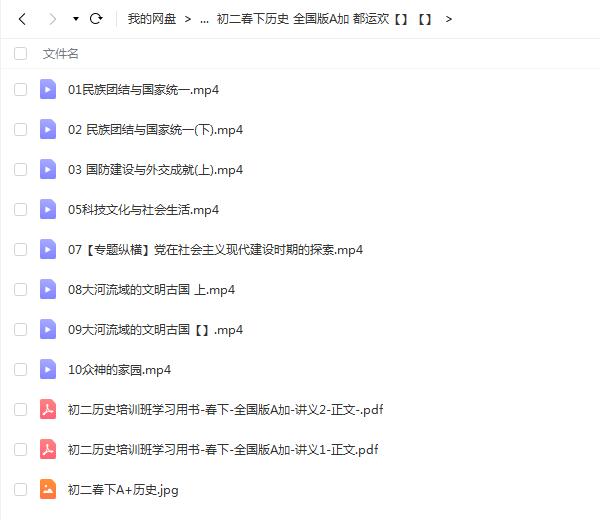The image size is (600, 520).
Task: Open file name 01民族团结与国家统一.mp4
Action: pyautogui.click(x=143, y=90)
